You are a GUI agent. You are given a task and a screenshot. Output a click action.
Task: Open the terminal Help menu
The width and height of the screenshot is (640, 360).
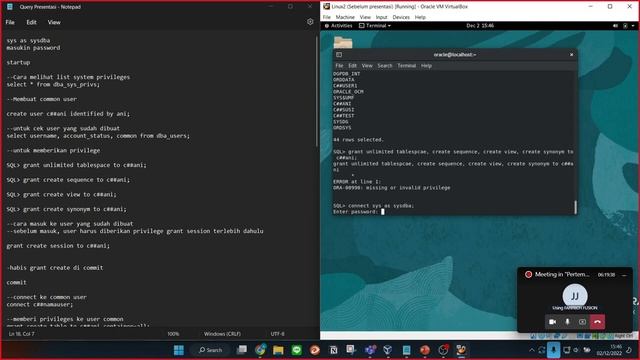click(x=426, y=66)
